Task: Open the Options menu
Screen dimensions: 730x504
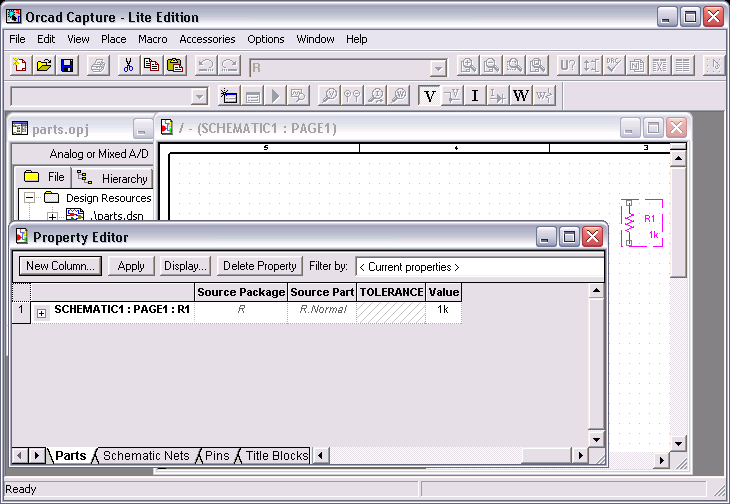Action: [x=266, y=39]
